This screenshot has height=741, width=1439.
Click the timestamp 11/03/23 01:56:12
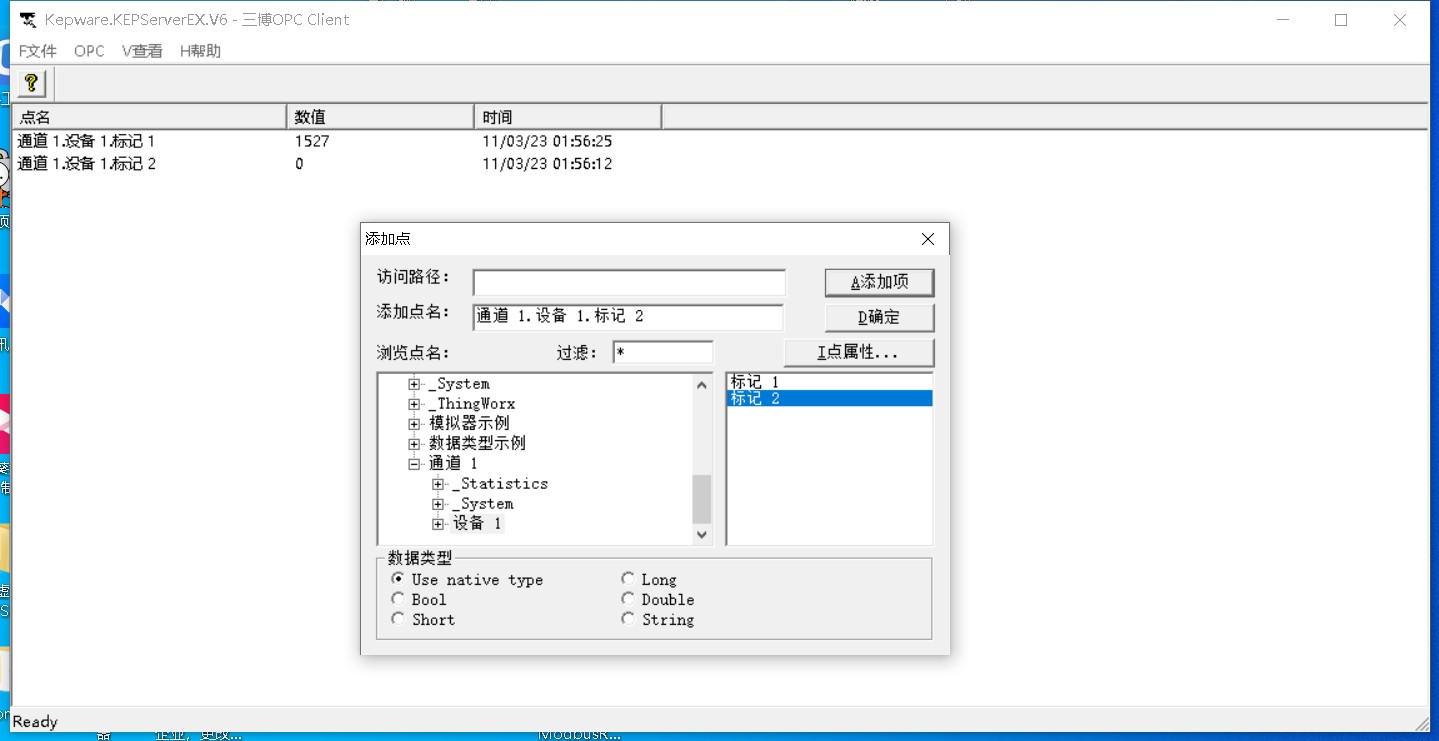pyautogui.click(x=547, y=164)
